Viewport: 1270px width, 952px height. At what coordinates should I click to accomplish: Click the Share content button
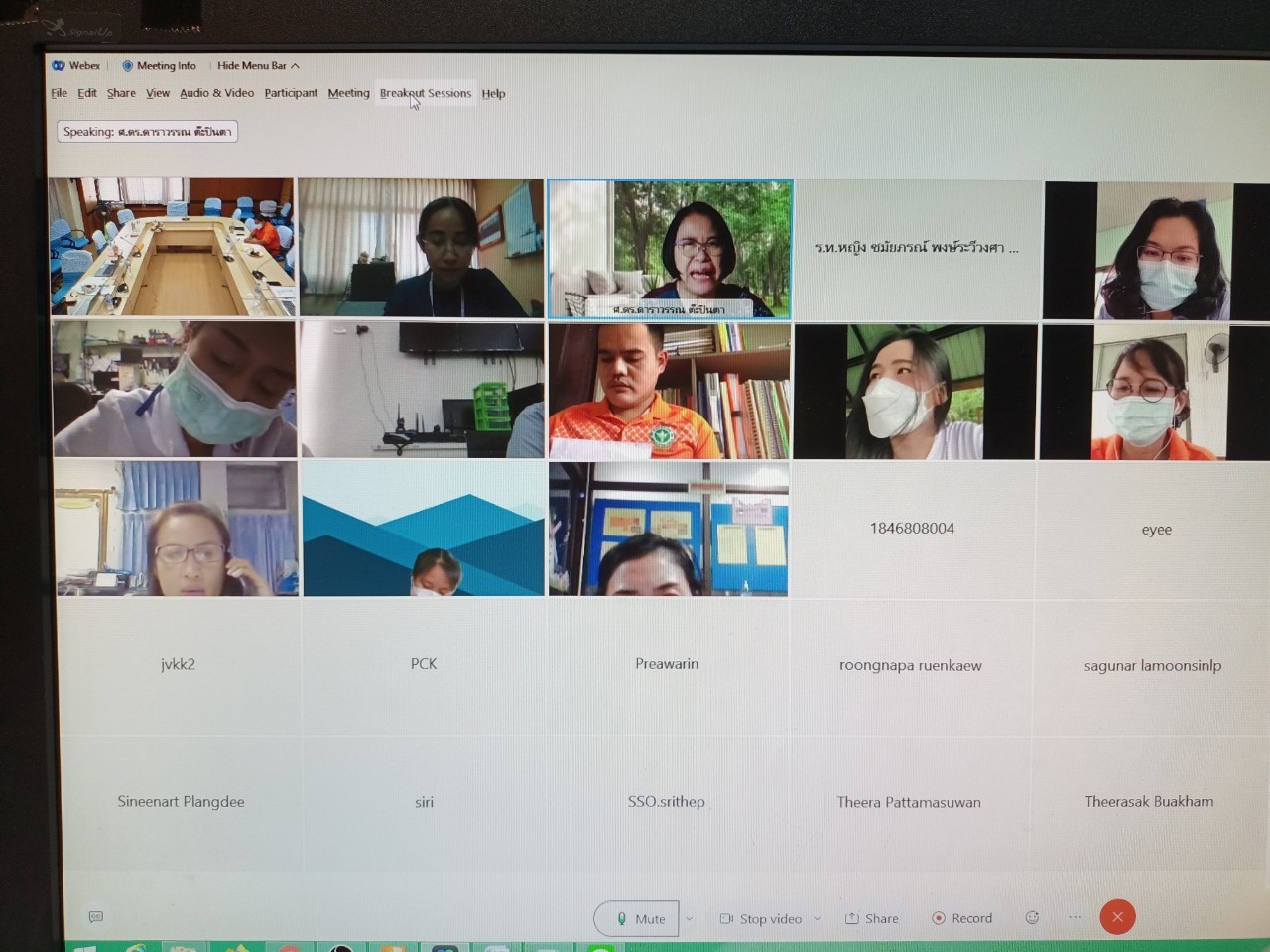pos(872,919)
